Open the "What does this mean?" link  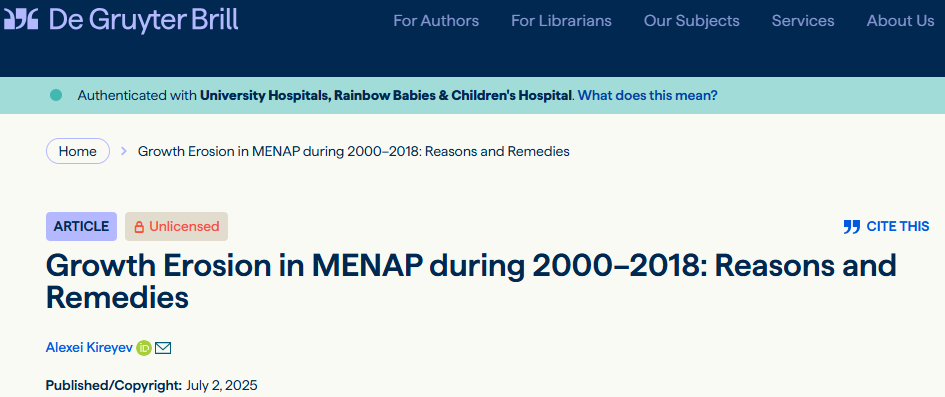coord(648,95)
